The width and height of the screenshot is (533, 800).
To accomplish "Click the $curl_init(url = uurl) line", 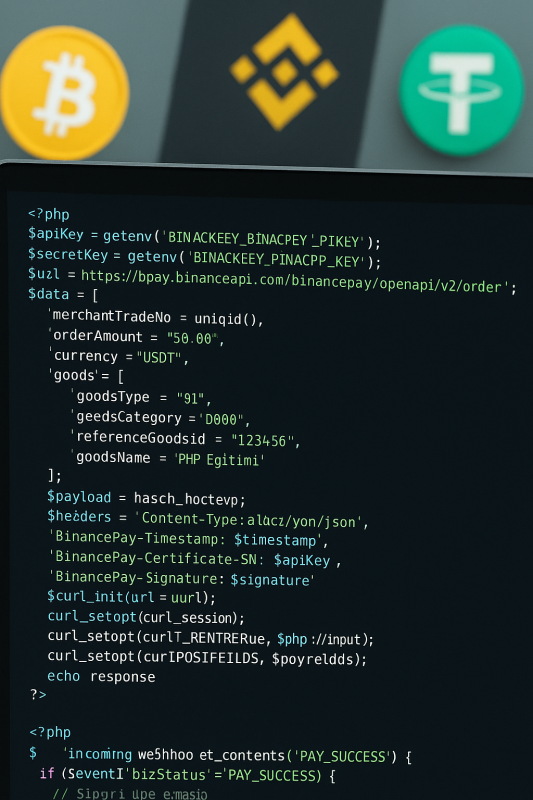I will pyautogui.click(x=132, y=597).
